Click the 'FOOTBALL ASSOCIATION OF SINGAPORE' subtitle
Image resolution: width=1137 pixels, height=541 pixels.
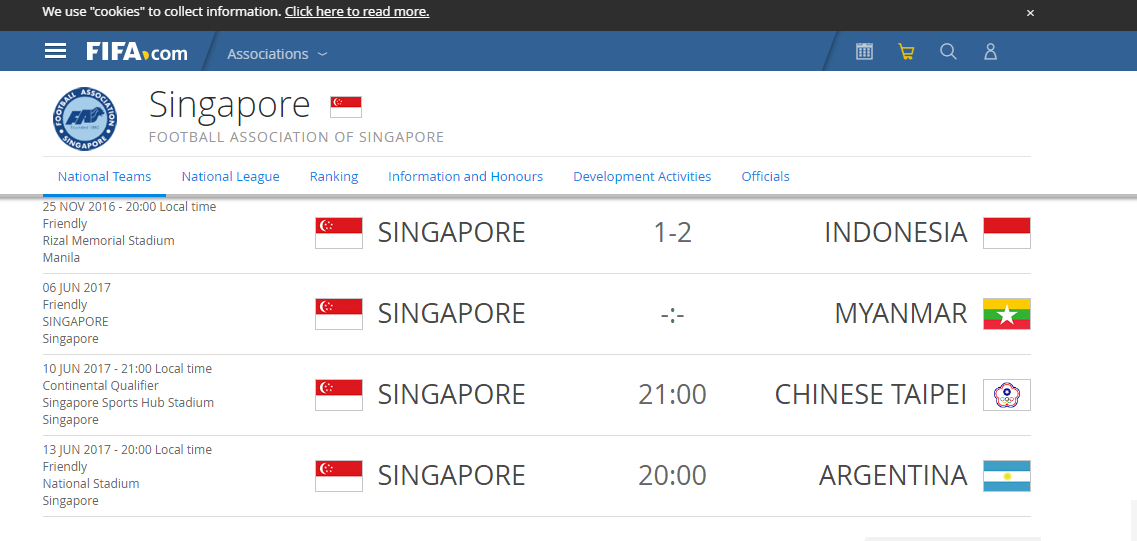coord(296,137)
